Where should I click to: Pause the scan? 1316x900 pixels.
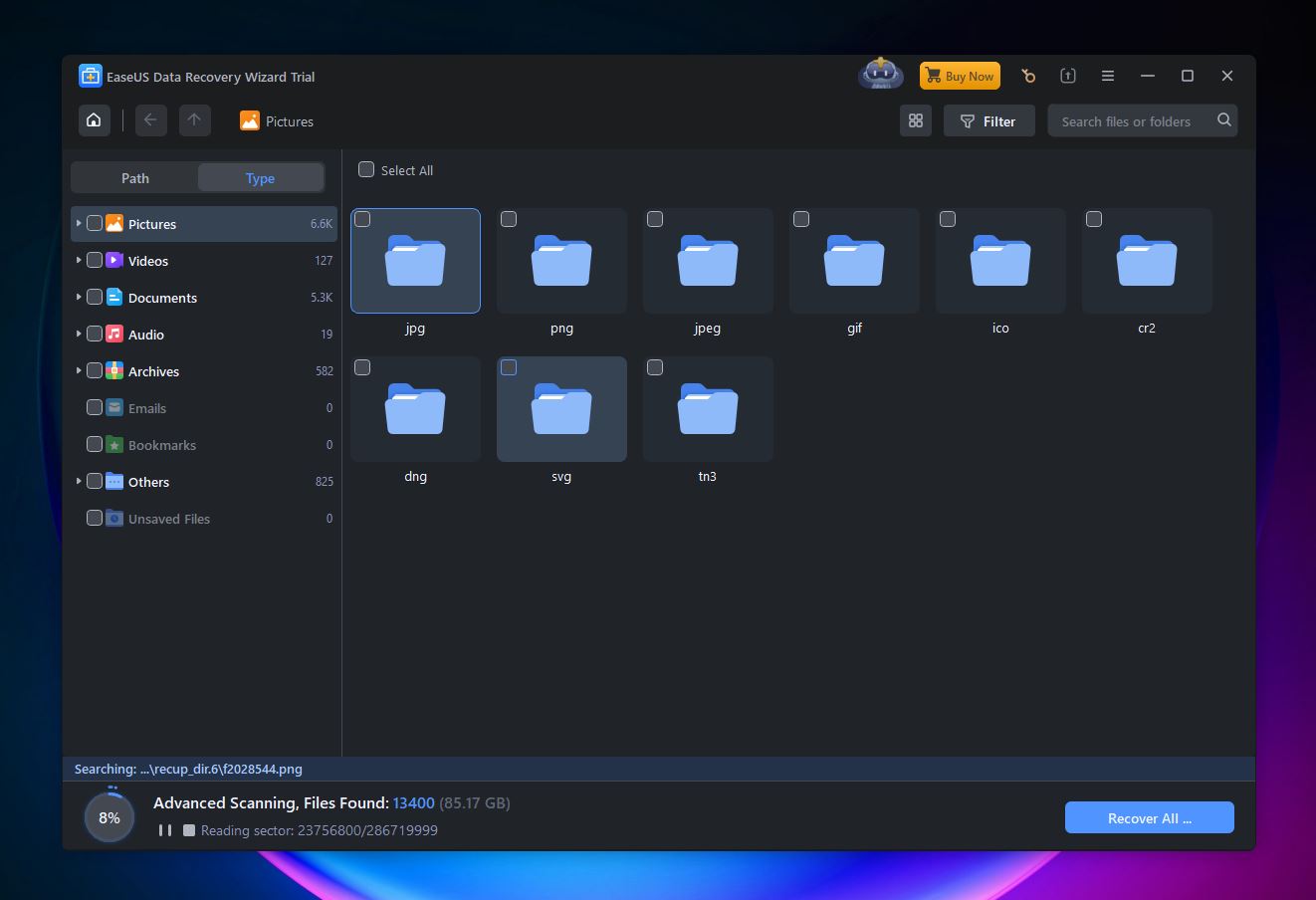(x=164, y=830)
